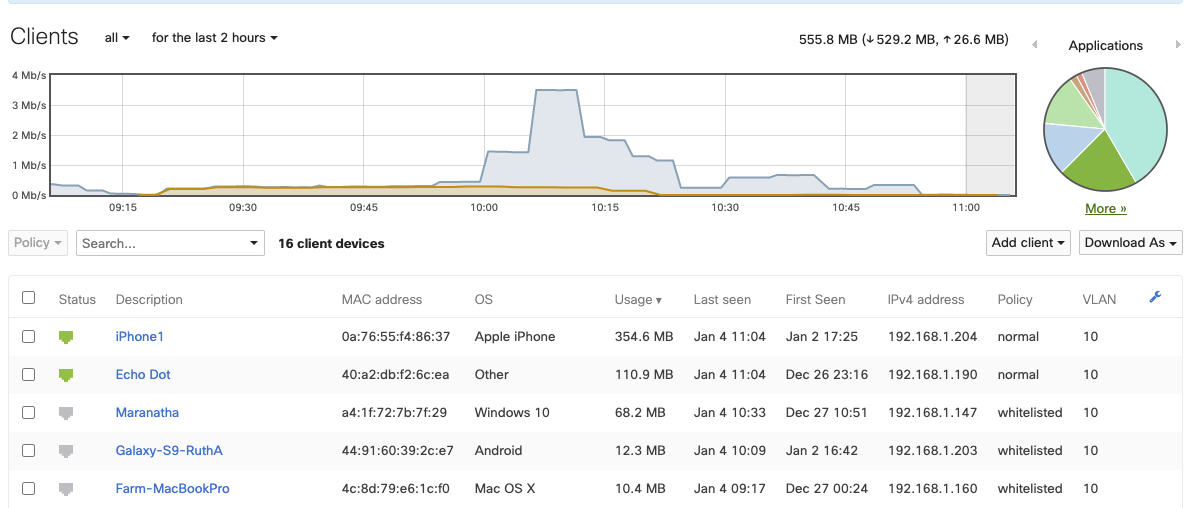
Task: Check the box for iPhone1 row
Action: tap(29, 337)
